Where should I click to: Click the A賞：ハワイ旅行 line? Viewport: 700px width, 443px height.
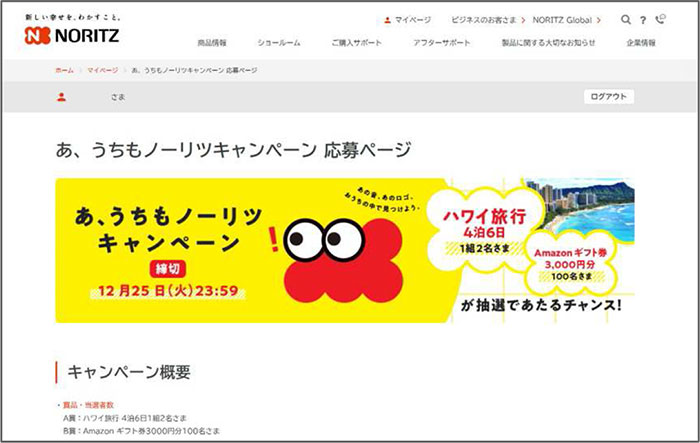(125, 418)
